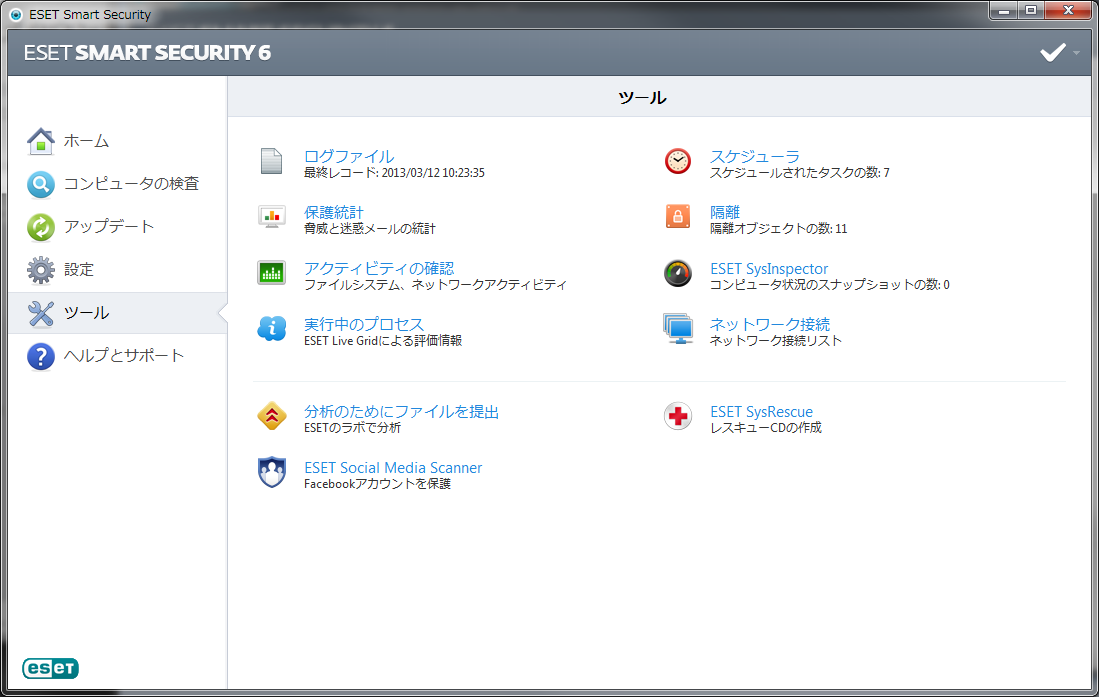The width and height of the screenshot is (1099, 697).
Task: Click the SysInspector gauge icon
Action: pyautogui.click(x=678, y=273)
